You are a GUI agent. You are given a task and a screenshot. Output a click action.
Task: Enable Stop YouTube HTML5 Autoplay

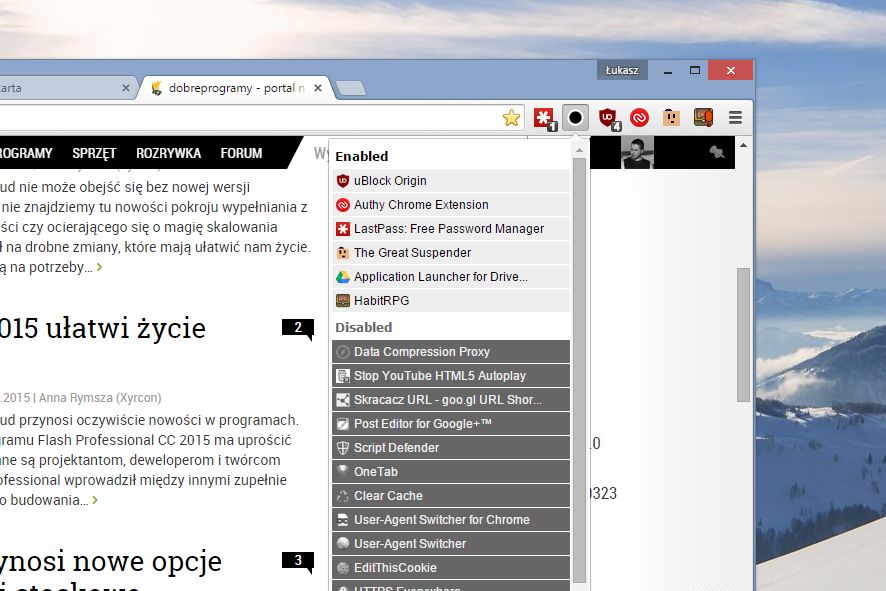436,375
